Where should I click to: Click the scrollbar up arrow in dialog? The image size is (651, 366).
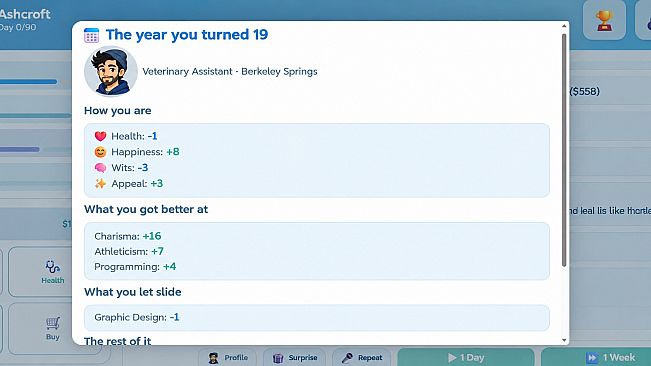click(564, 26)
